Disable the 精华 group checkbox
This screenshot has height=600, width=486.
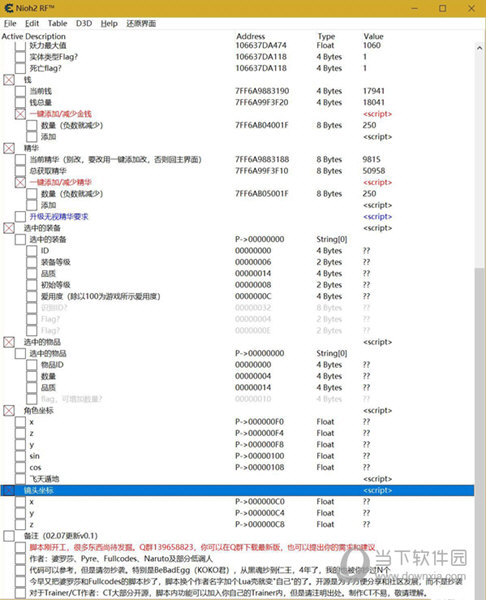pyautogui.click(x=9, y=148)
